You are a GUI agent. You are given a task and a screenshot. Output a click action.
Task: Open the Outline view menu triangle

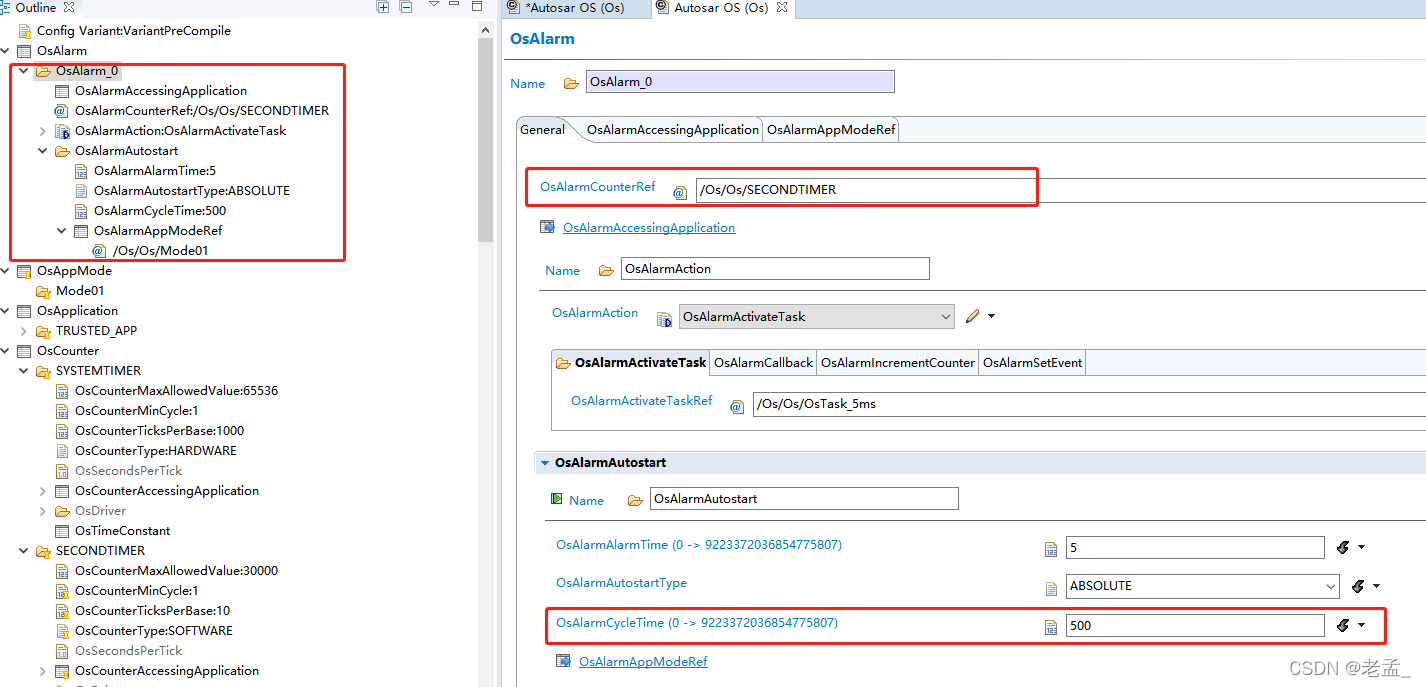pos(434,5)
